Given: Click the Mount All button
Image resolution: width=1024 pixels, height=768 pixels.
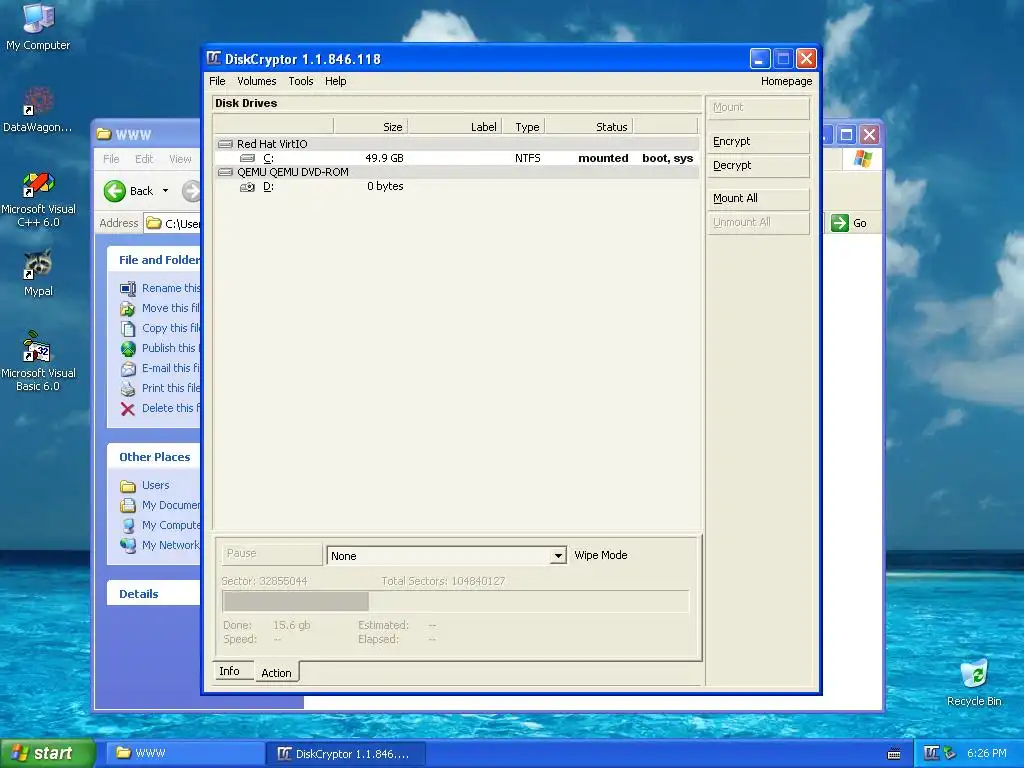Looking at the screenshot, I should coord(758,199).
